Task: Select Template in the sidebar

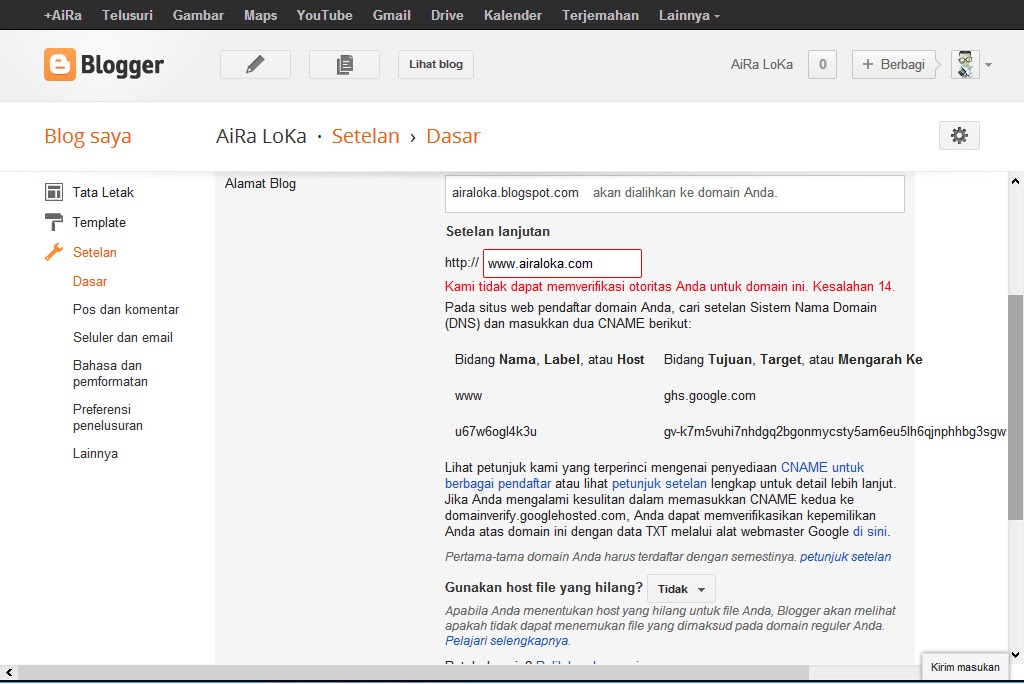Action: pos(99,222)
